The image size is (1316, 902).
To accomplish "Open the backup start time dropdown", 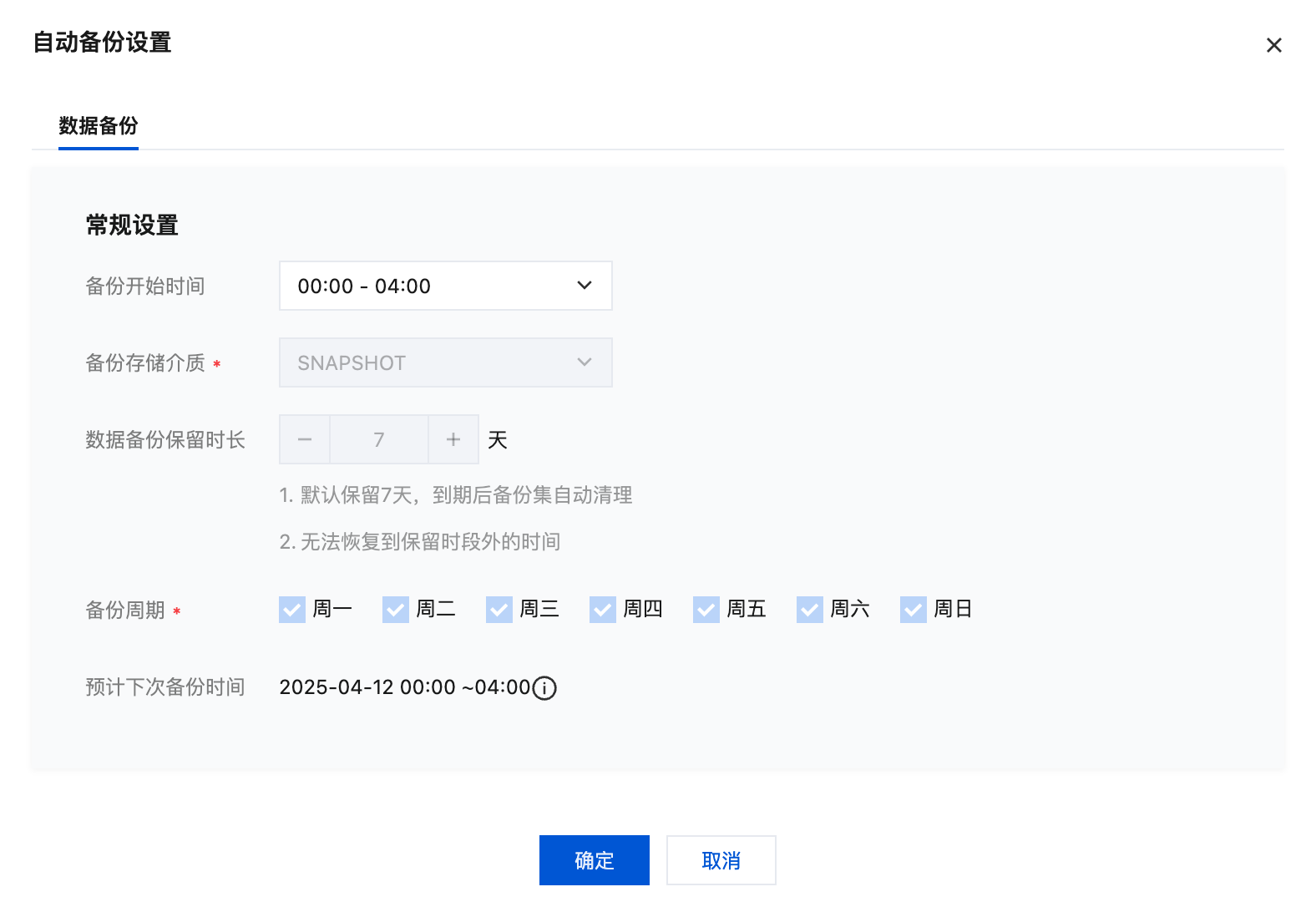I will pos(445,286).
